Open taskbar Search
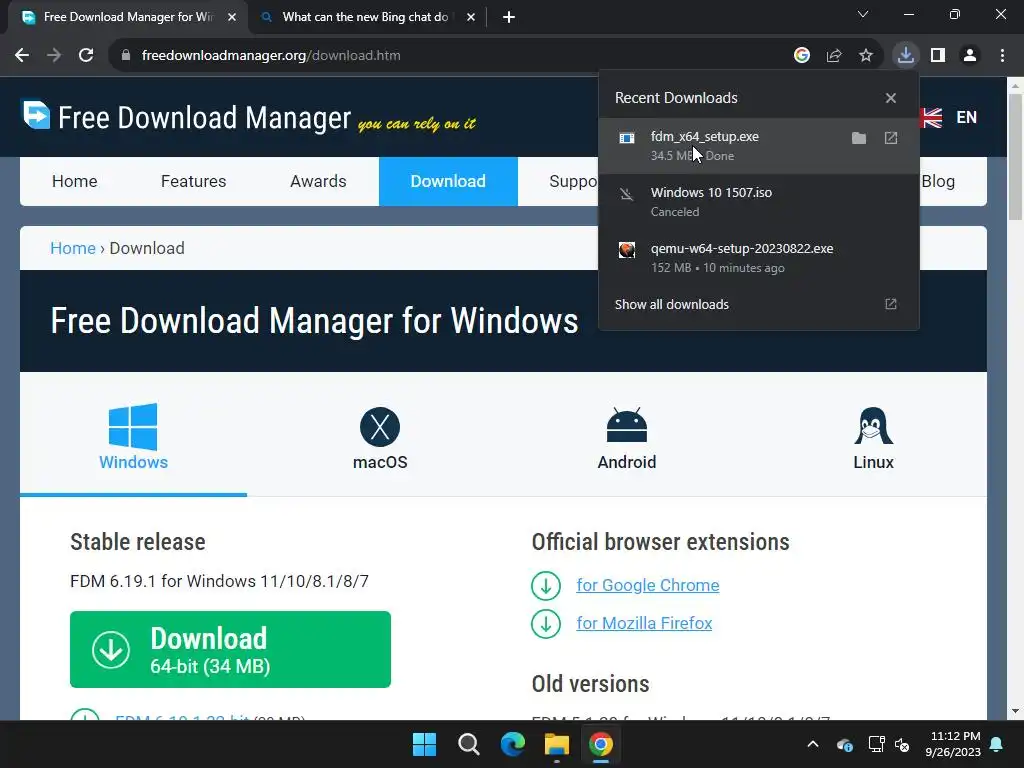 point(468,744)
